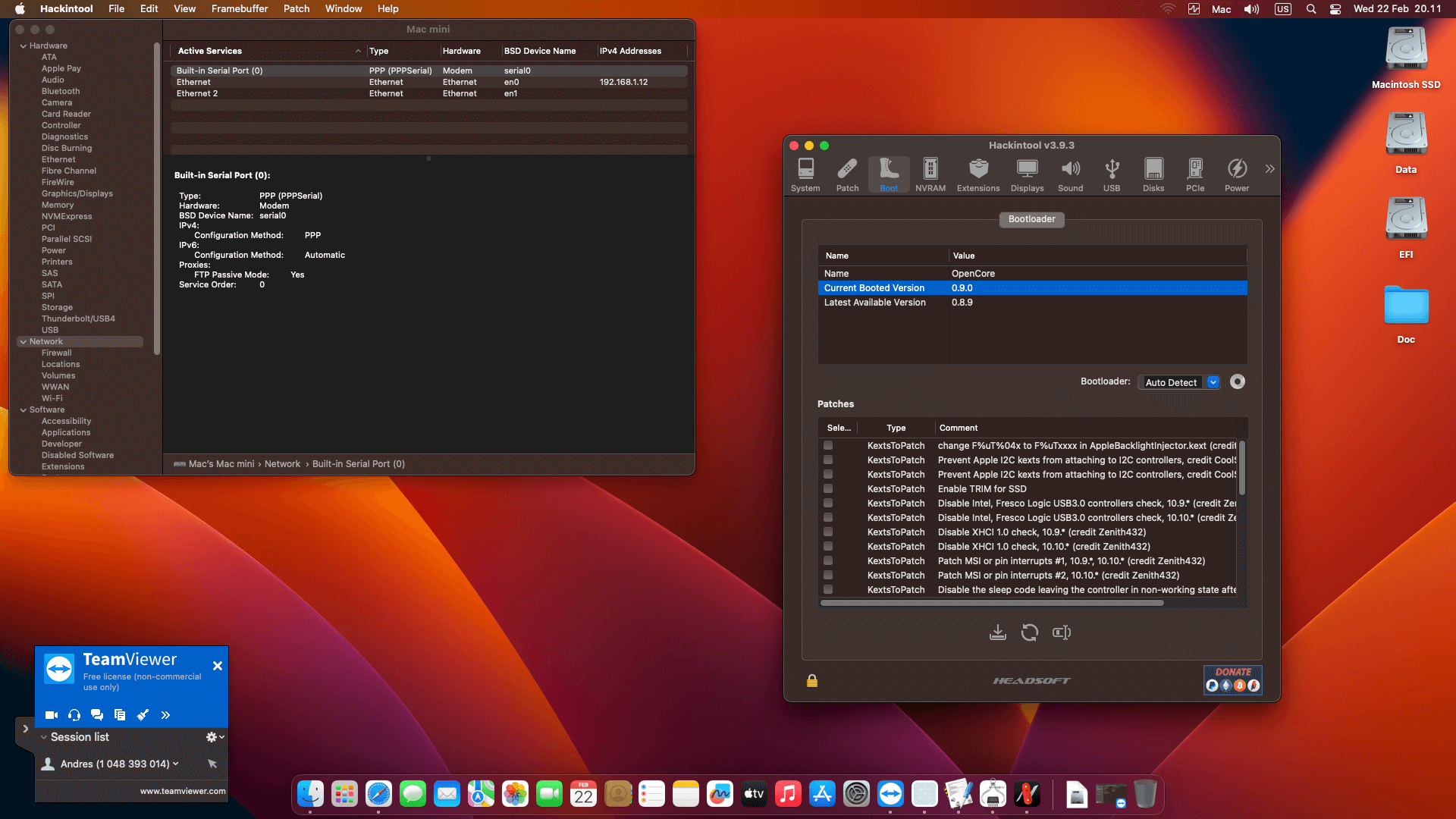
Task: Expand more TeamViewer toolbar actions chevron
Action: click(165, 714)
